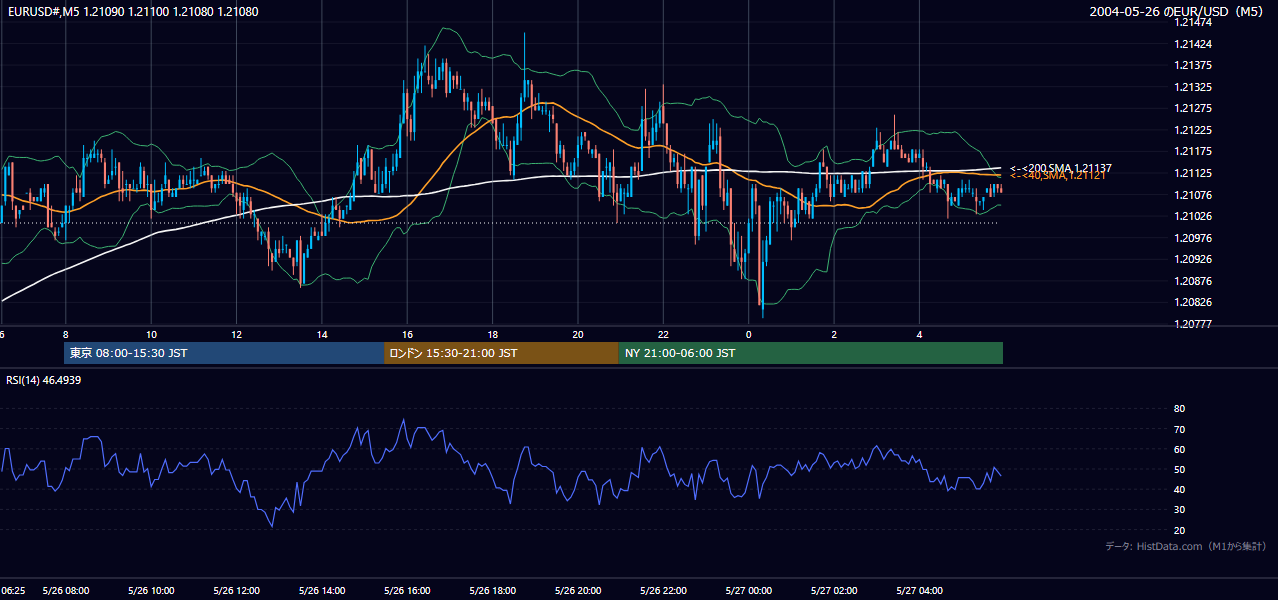Click the 5/27 04:00 bottom date label
The height and width of the screenshot is (600, 1278).
(919, 590)
